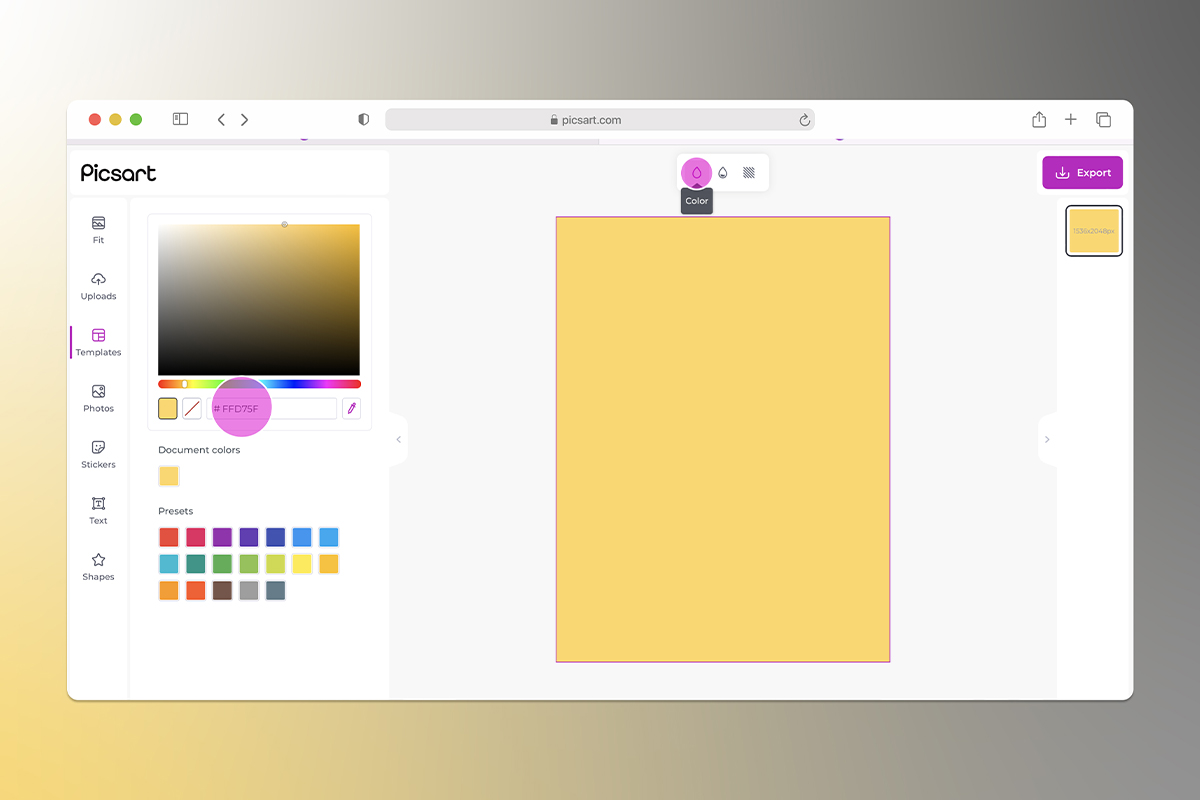Add a new Safari tab
This screenshot has height=800, width=1200.
coord(1071,119)
